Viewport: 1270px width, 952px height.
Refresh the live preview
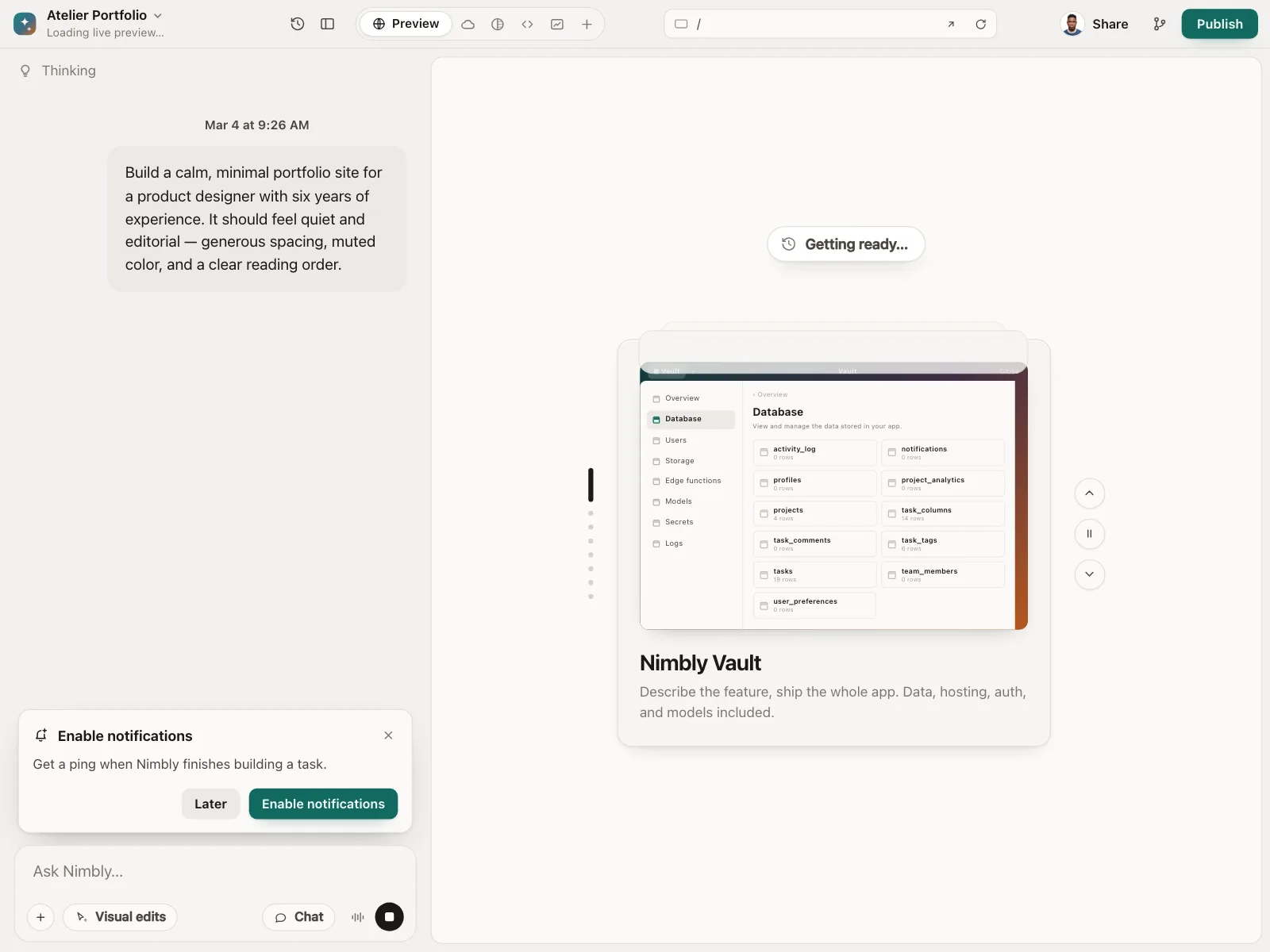click(x=981, y=24)
